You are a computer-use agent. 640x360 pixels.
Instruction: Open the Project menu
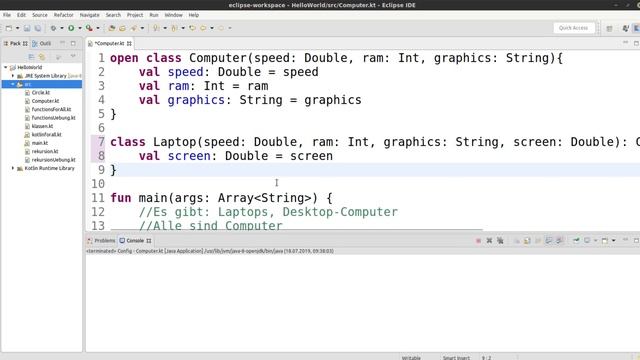point(135,15)
